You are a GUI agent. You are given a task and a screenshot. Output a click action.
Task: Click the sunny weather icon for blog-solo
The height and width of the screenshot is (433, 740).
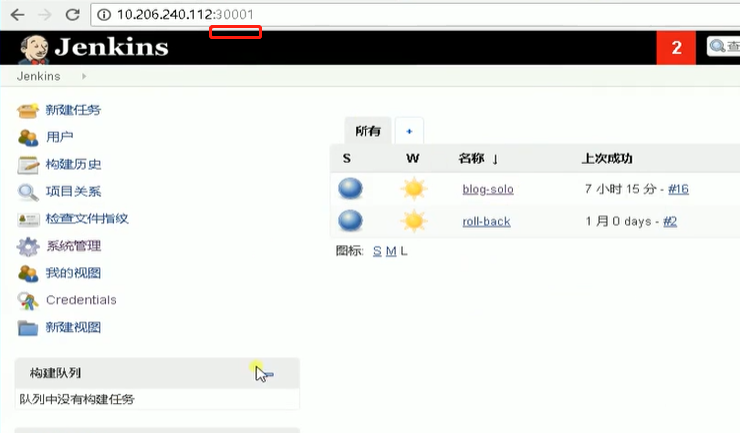click(x=414, y=189)
